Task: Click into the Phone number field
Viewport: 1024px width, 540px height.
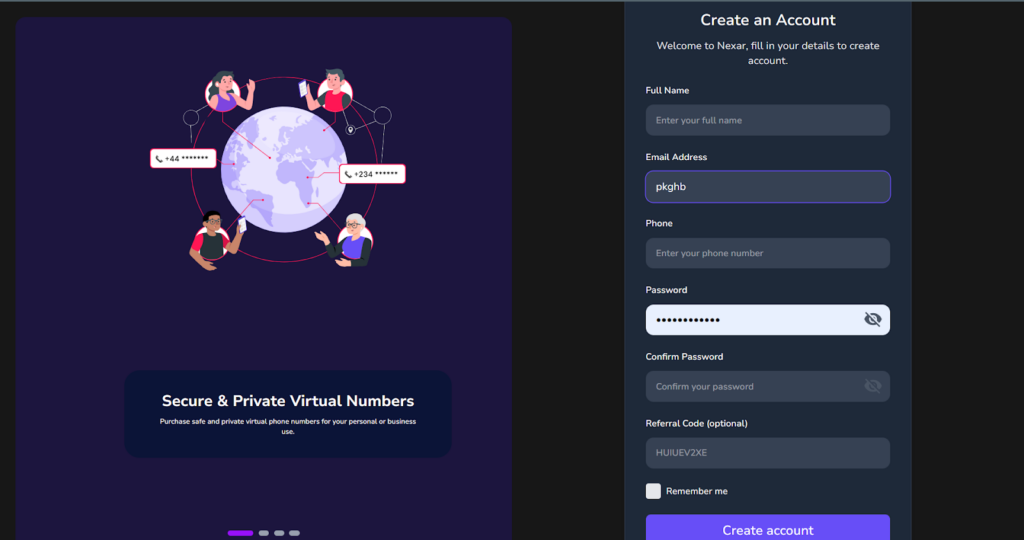Action: pyautogui.click(x=767, y=253)
